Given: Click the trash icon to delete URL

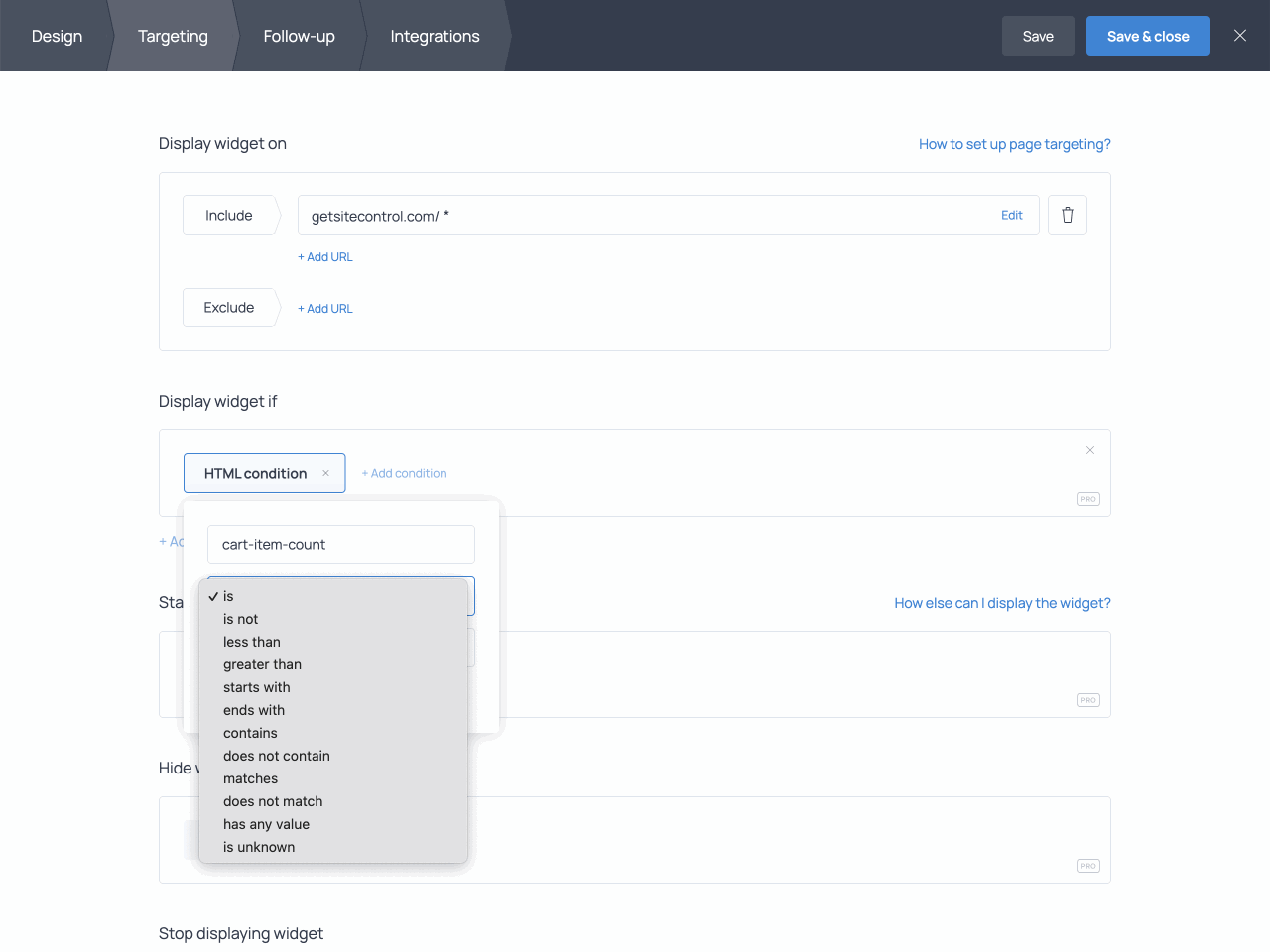Looking at the screenshot, I should pos(1067,215).
